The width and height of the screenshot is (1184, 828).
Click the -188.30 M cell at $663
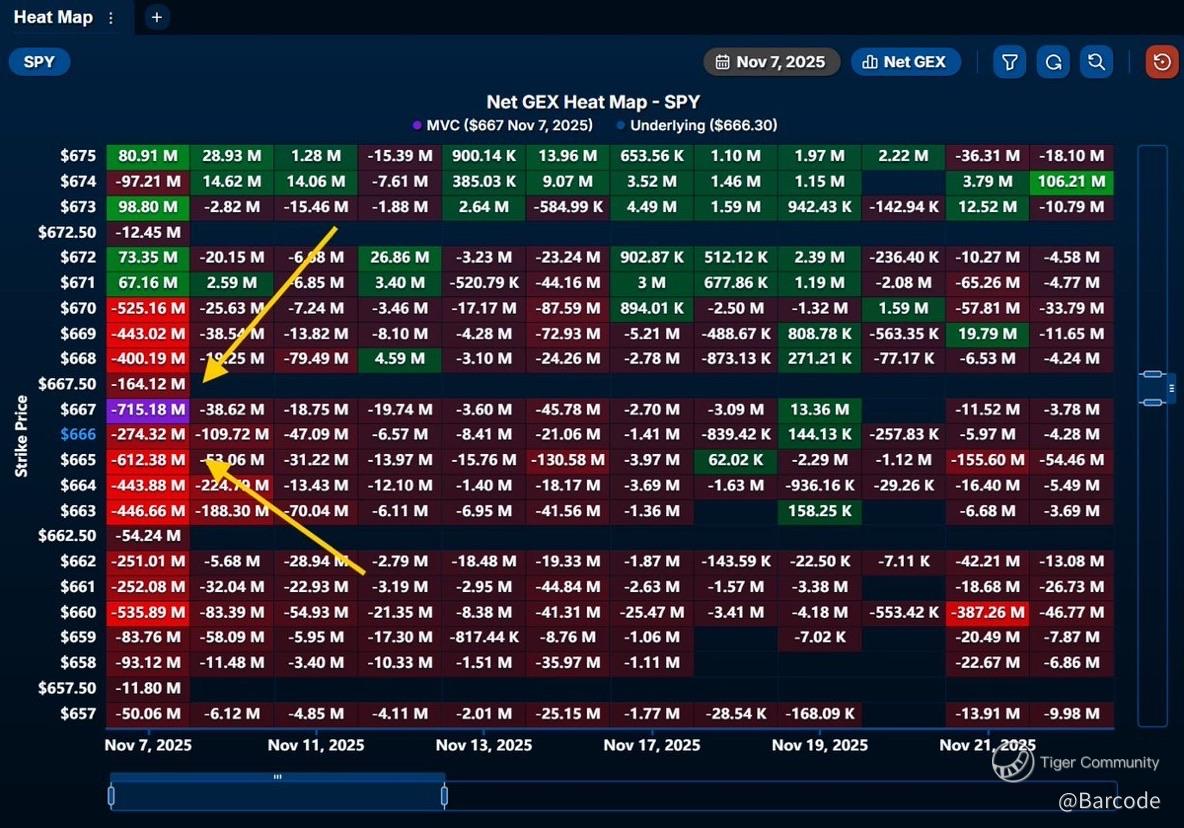click(232, 511)
